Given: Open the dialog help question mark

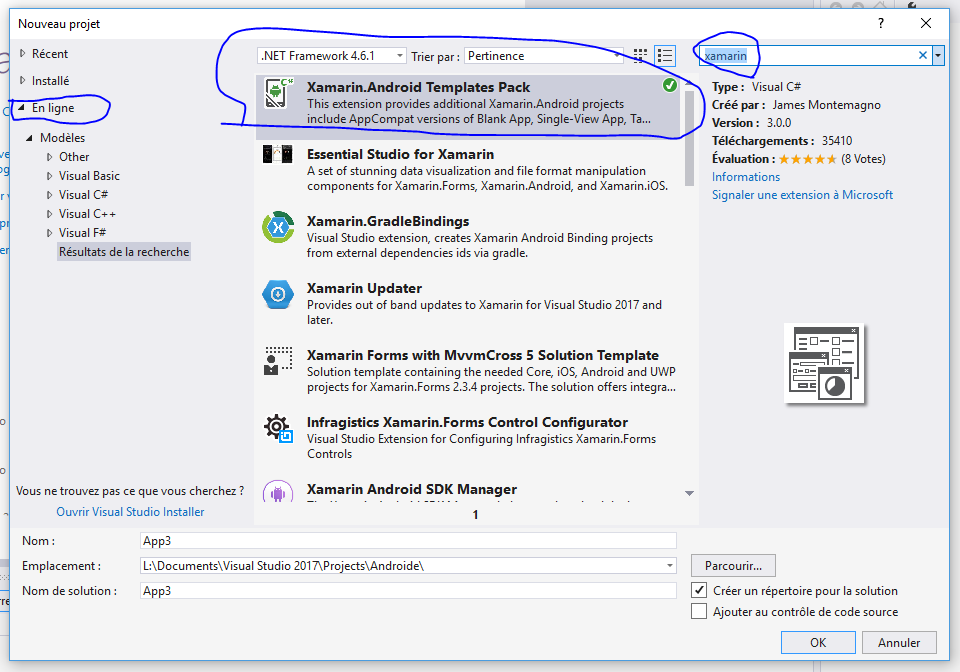Looking at the screenshot, I should (x=880, y=23).
